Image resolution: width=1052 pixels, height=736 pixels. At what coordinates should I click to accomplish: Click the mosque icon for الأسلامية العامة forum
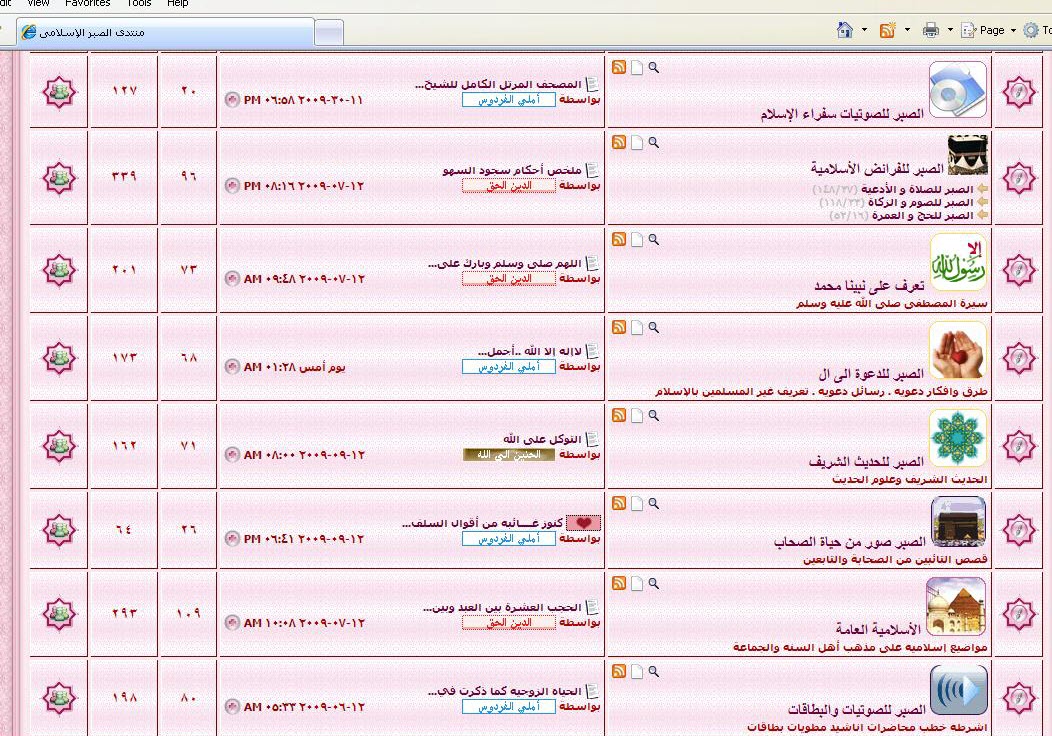coord(957,605)
